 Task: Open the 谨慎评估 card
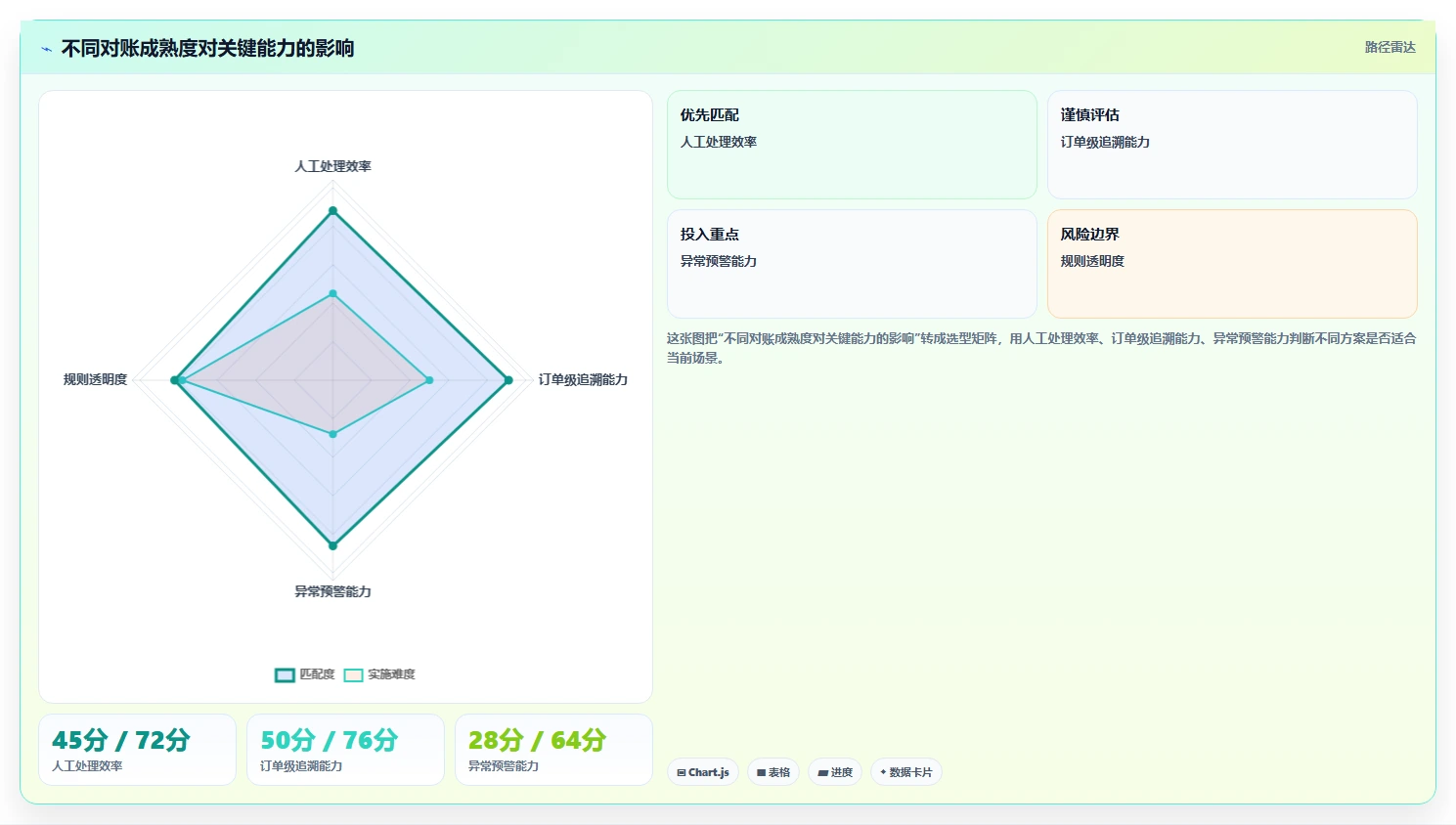point(1232,145)
